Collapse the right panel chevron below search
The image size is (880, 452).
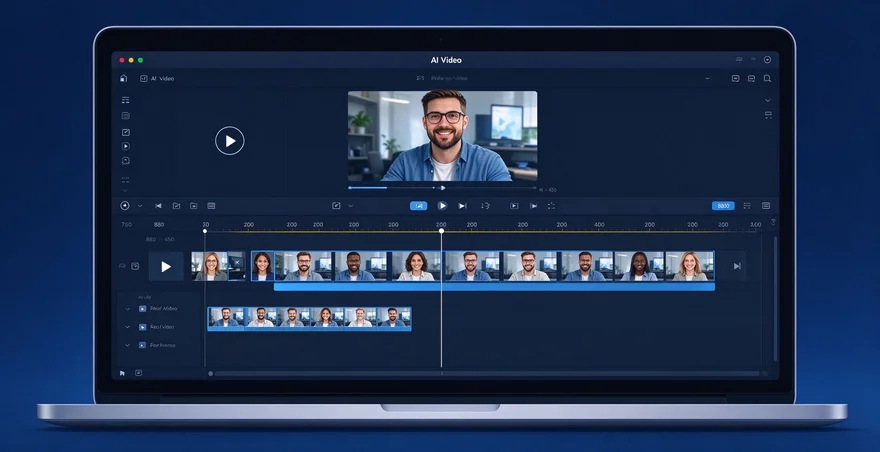point(768,100)
